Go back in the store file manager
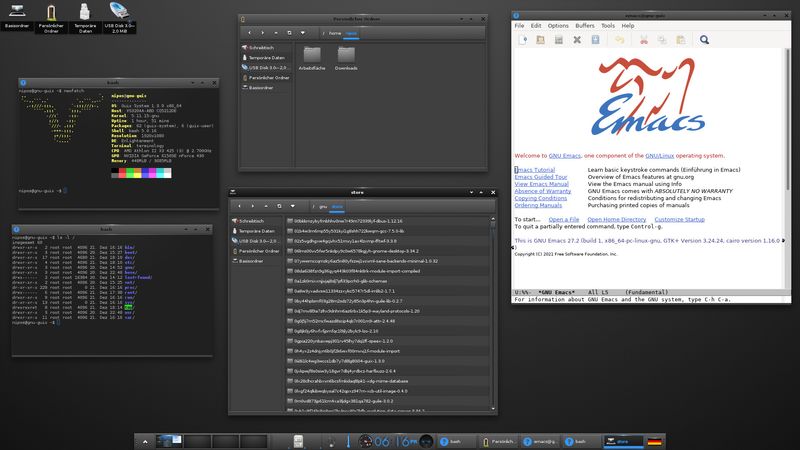Image resolution: width=800 pixels, height=450 pixels. pyautogui.click(x=239, y=206)
